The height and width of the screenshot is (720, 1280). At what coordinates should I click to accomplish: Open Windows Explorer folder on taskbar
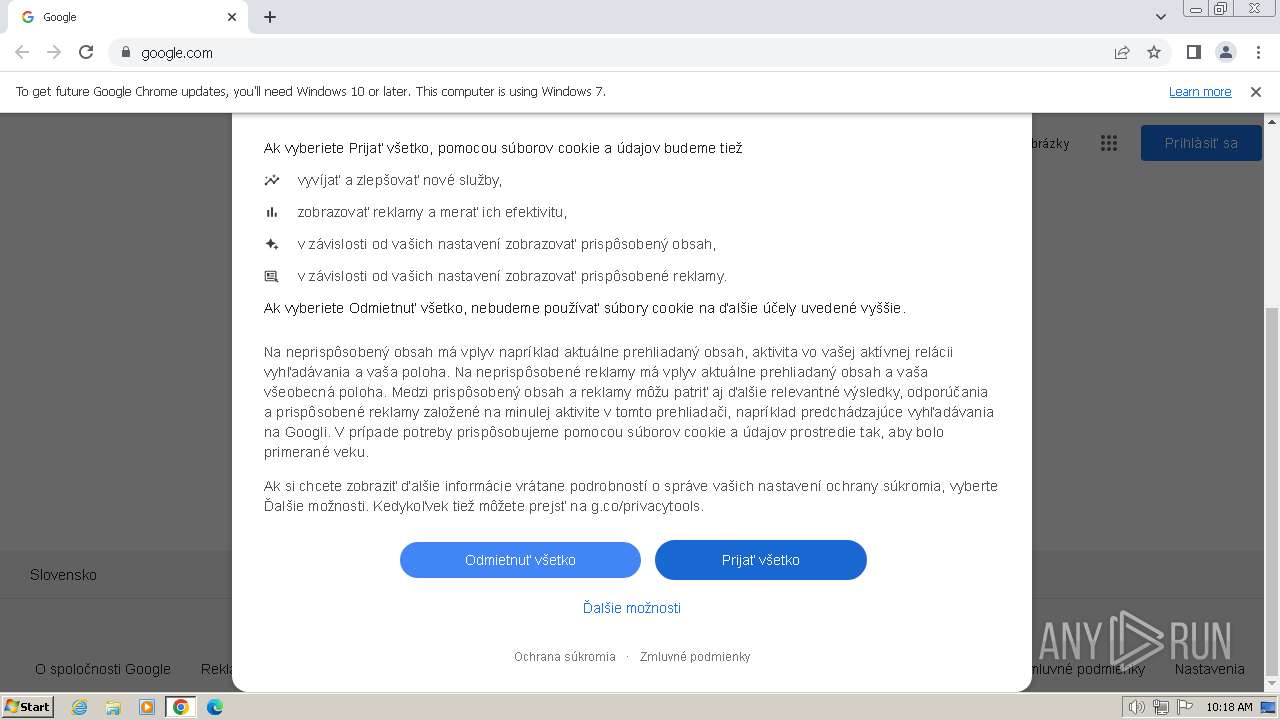113,707
